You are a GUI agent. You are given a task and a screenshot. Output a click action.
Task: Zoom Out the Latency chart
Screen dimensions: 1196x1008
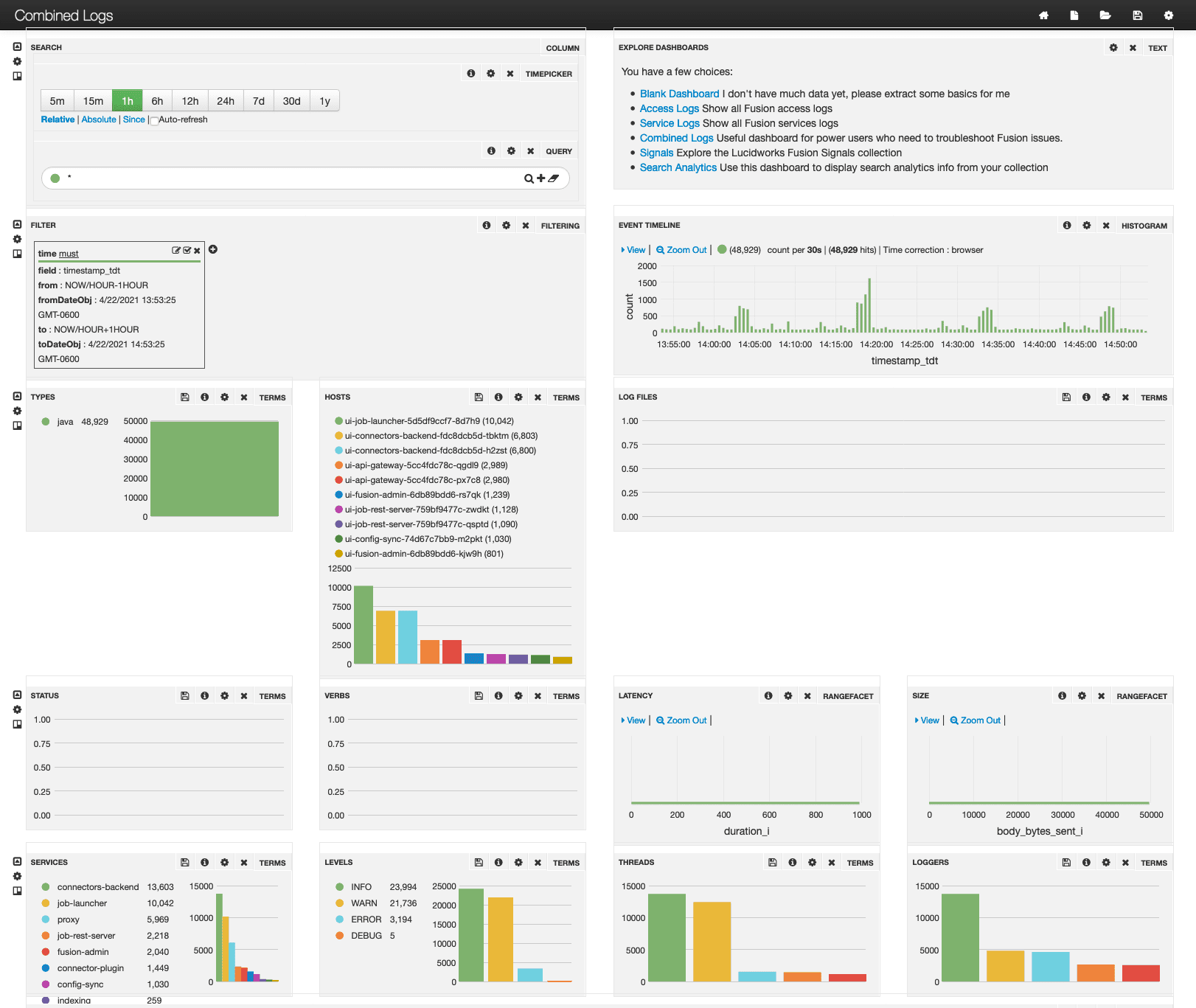[x=681, y=720]
